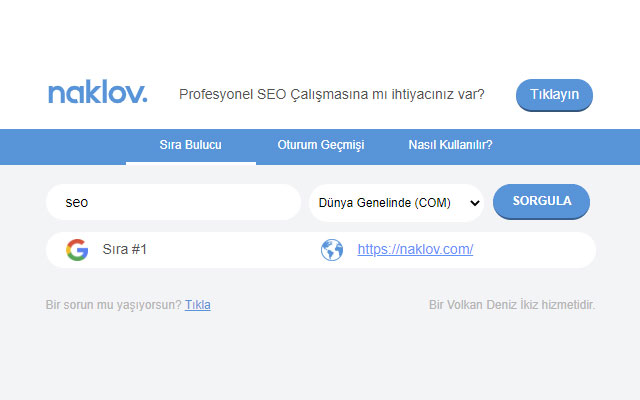Screen dimensions: 640x400
Task: Click the Google logo icon
Action: (77, 250)
